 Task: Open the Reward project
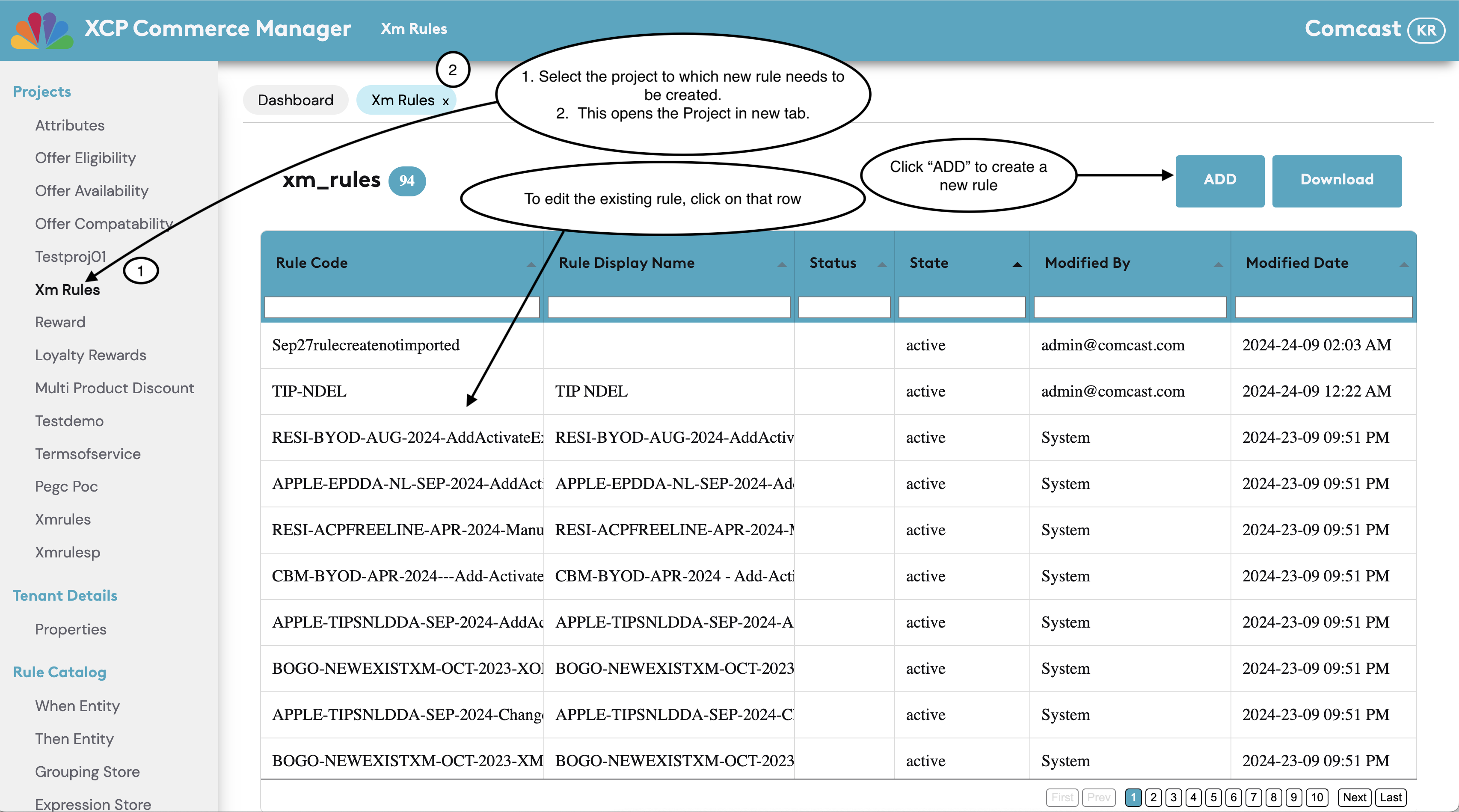[60, 322]
